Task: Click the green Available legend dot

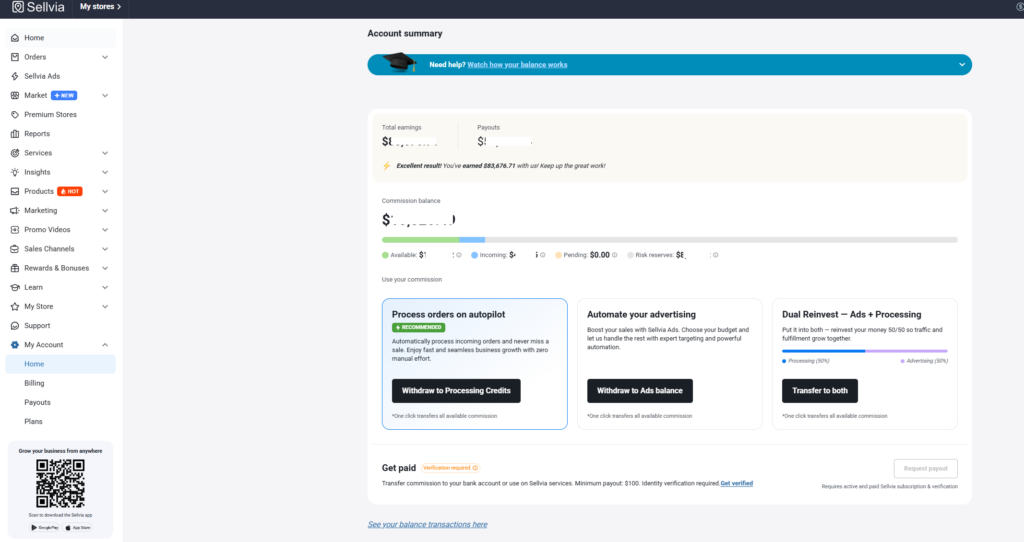Action: (385, 255)
